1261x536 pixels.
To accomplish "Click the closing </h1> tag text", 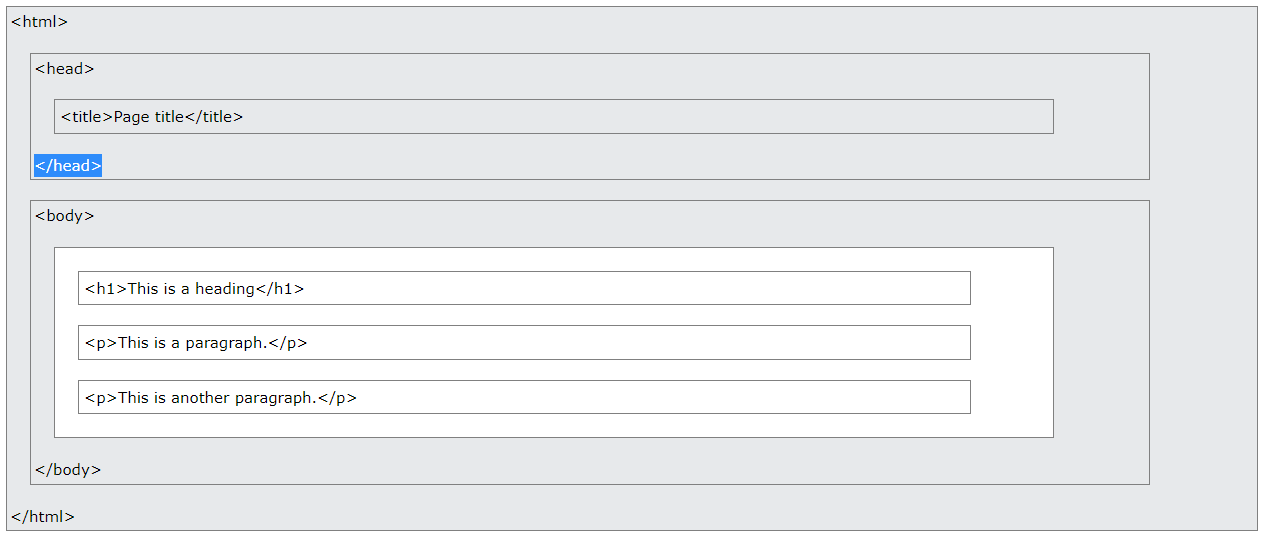I will [280, 288].
